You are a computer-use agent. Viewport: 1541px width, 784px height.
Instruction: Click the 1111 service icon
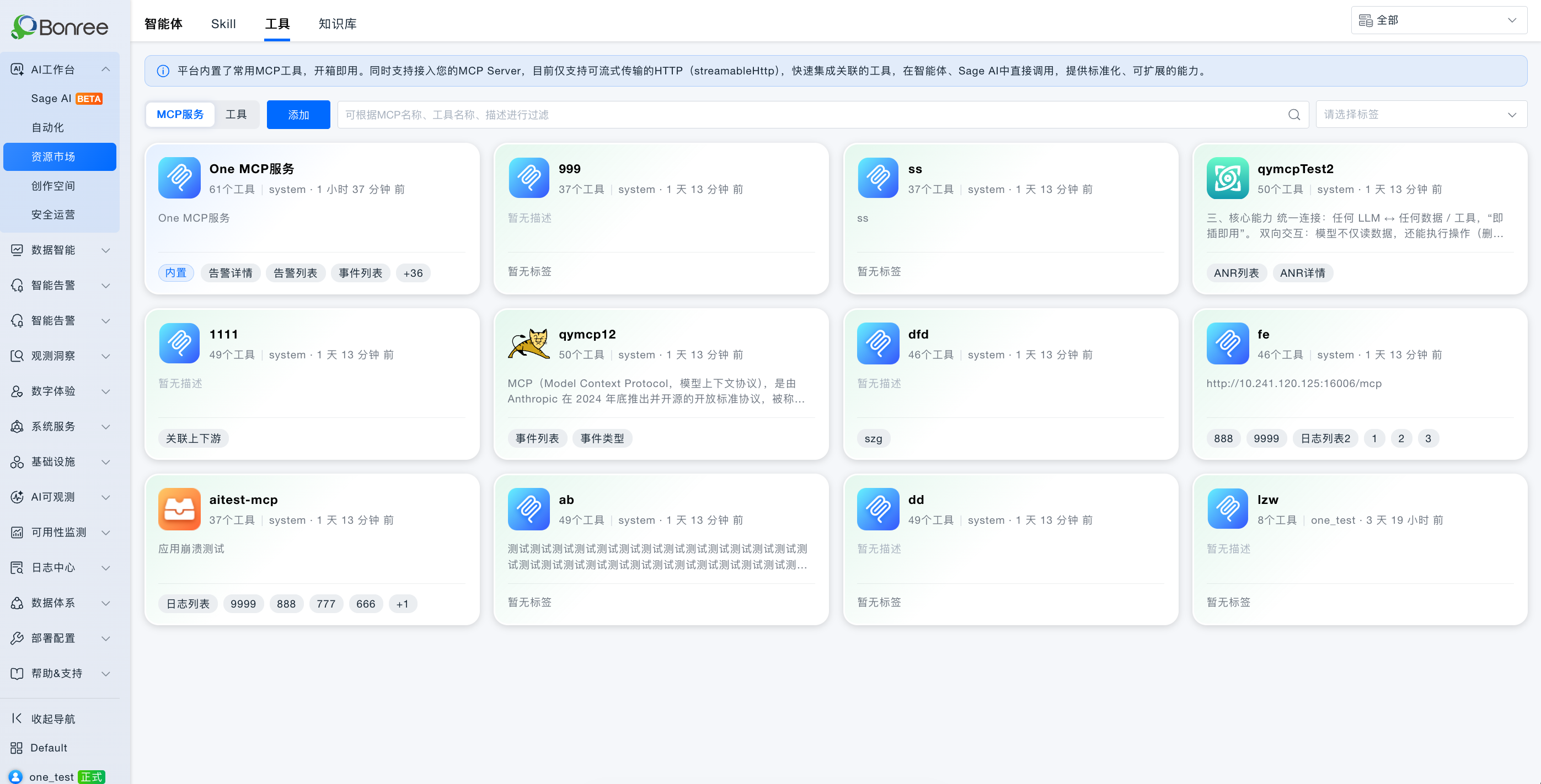pos(179,343)
